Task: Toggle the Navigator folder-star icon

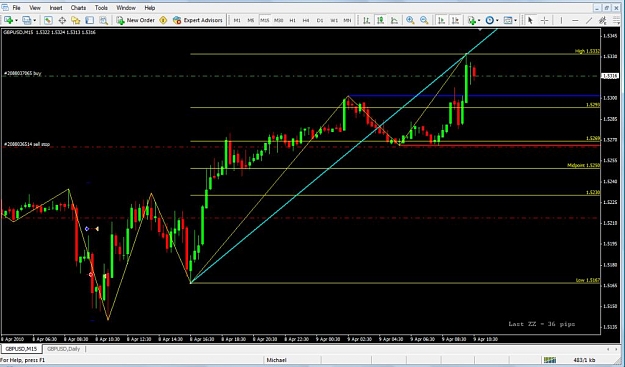Action: click(x=76, y=20)
